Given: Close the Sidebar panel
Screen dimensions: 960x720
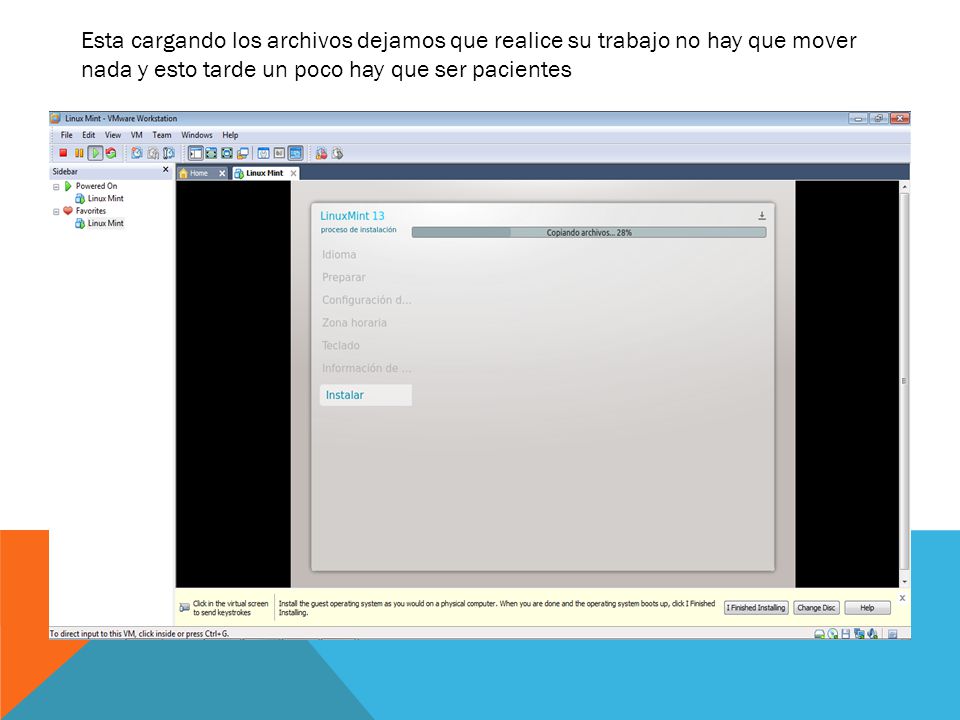Looking at the screenshot, I should pos(165,170).
